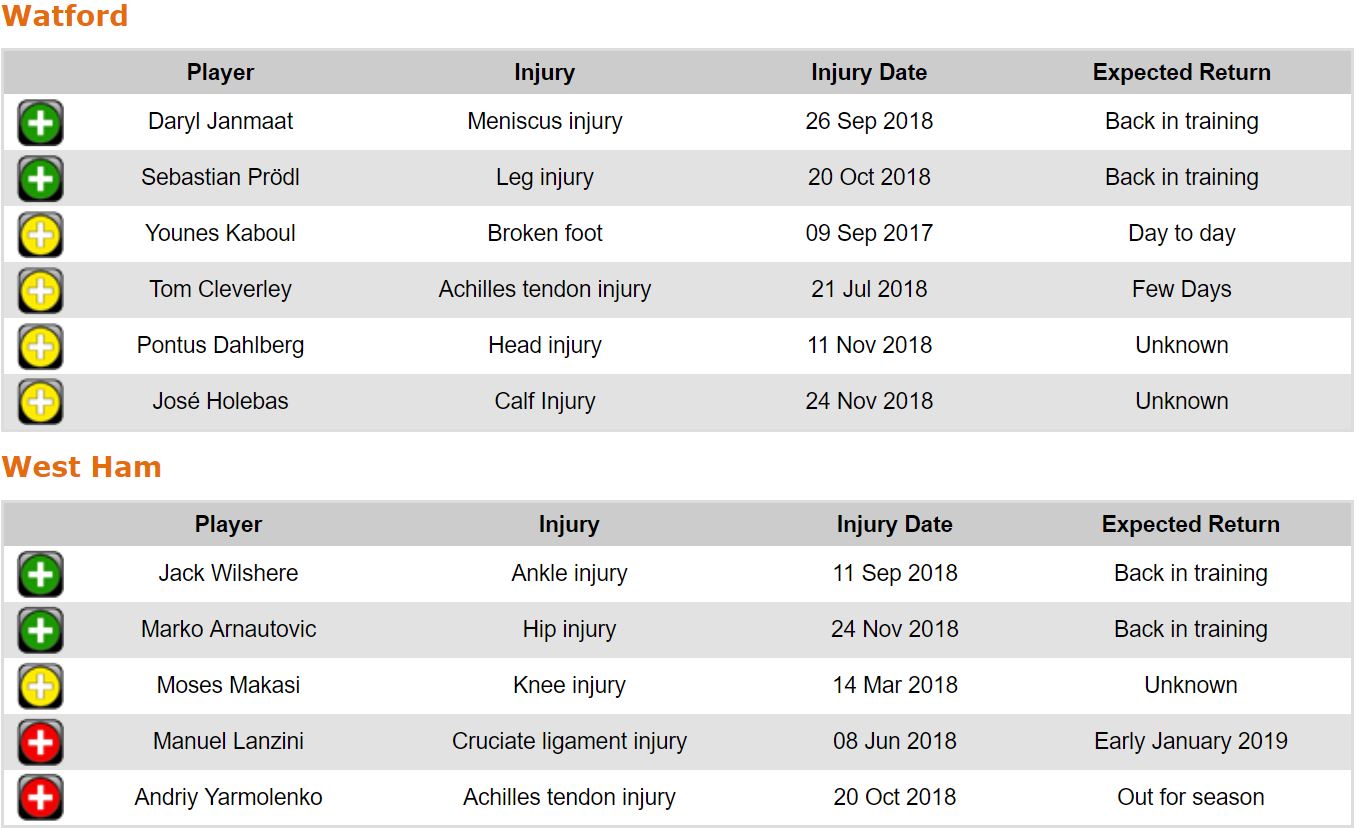Click green status icon beside Jack Wilshere

[40, 575]
